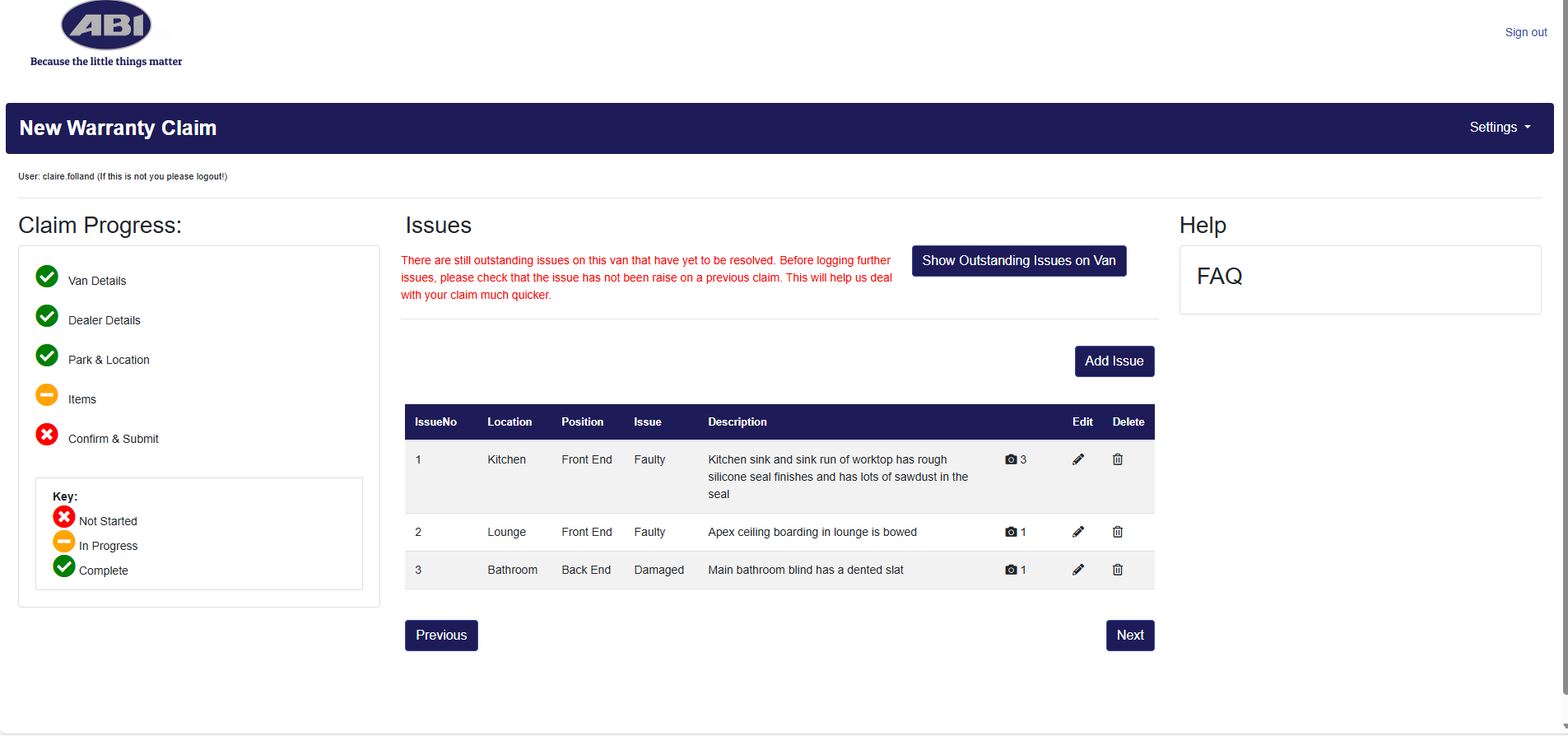Screen dimensions: 1568x736
Task: Go to Van Details step
Action: pos(97,281)
